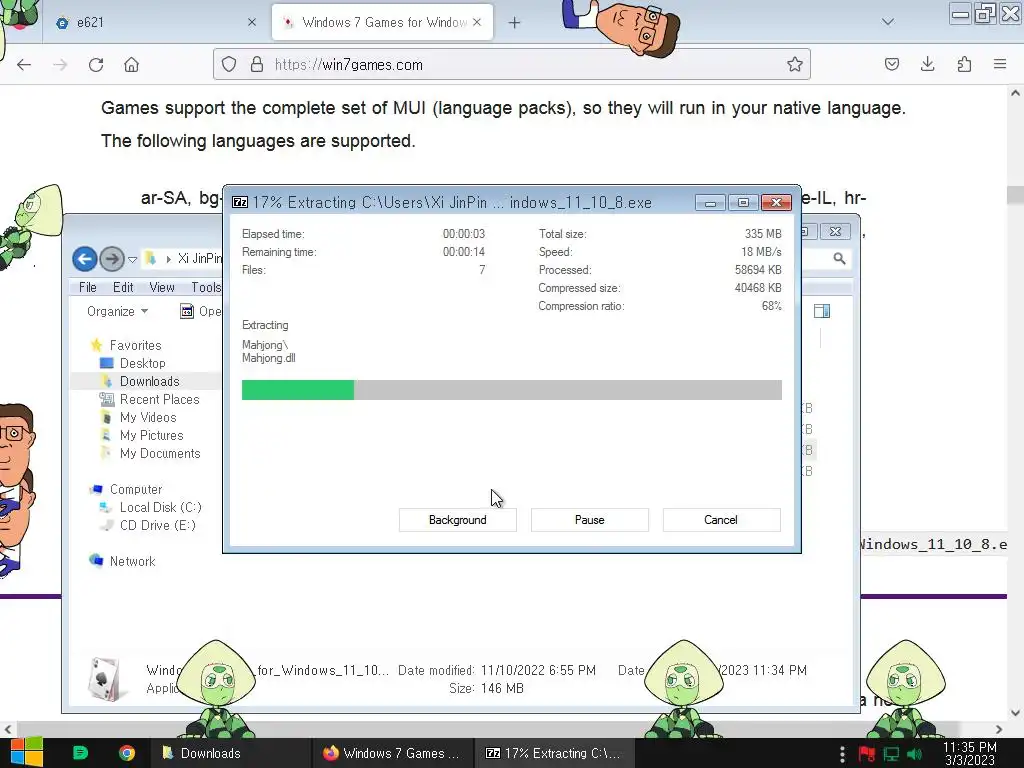Select the Windows 7 Games tab
The width and height of the screenshot is (1024, 768).
[x=382, y=22]
